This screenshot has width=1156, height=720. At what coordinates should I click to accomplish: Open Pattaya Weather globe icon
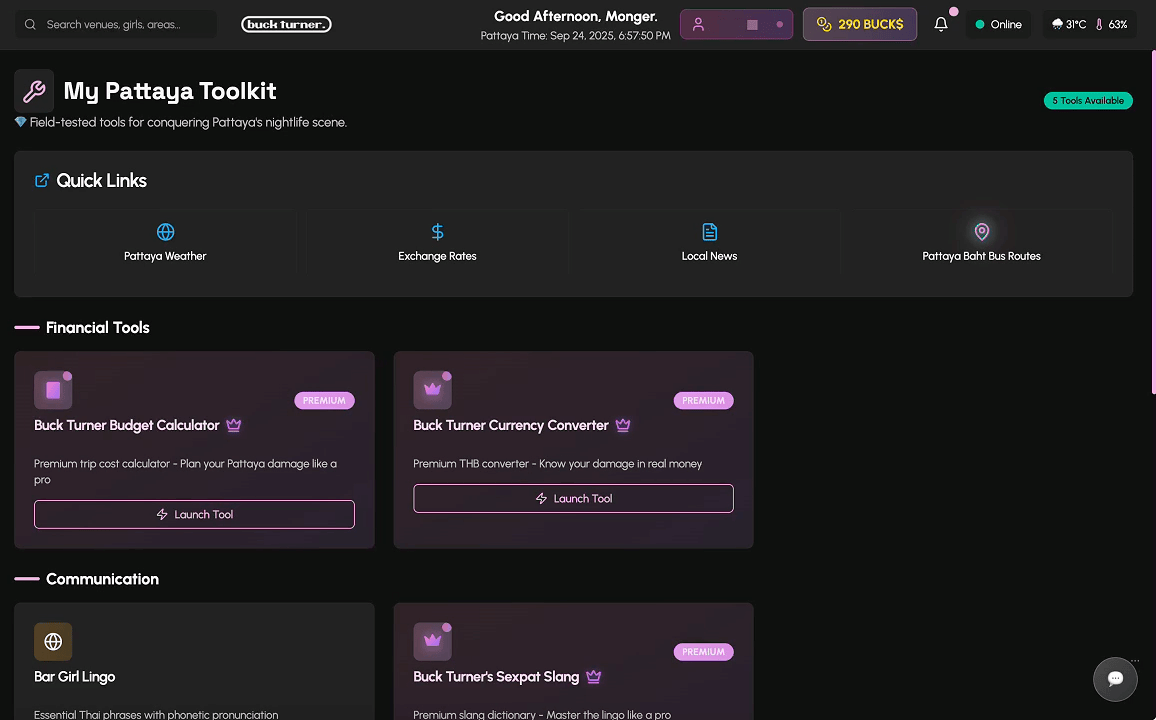point(165,231)
